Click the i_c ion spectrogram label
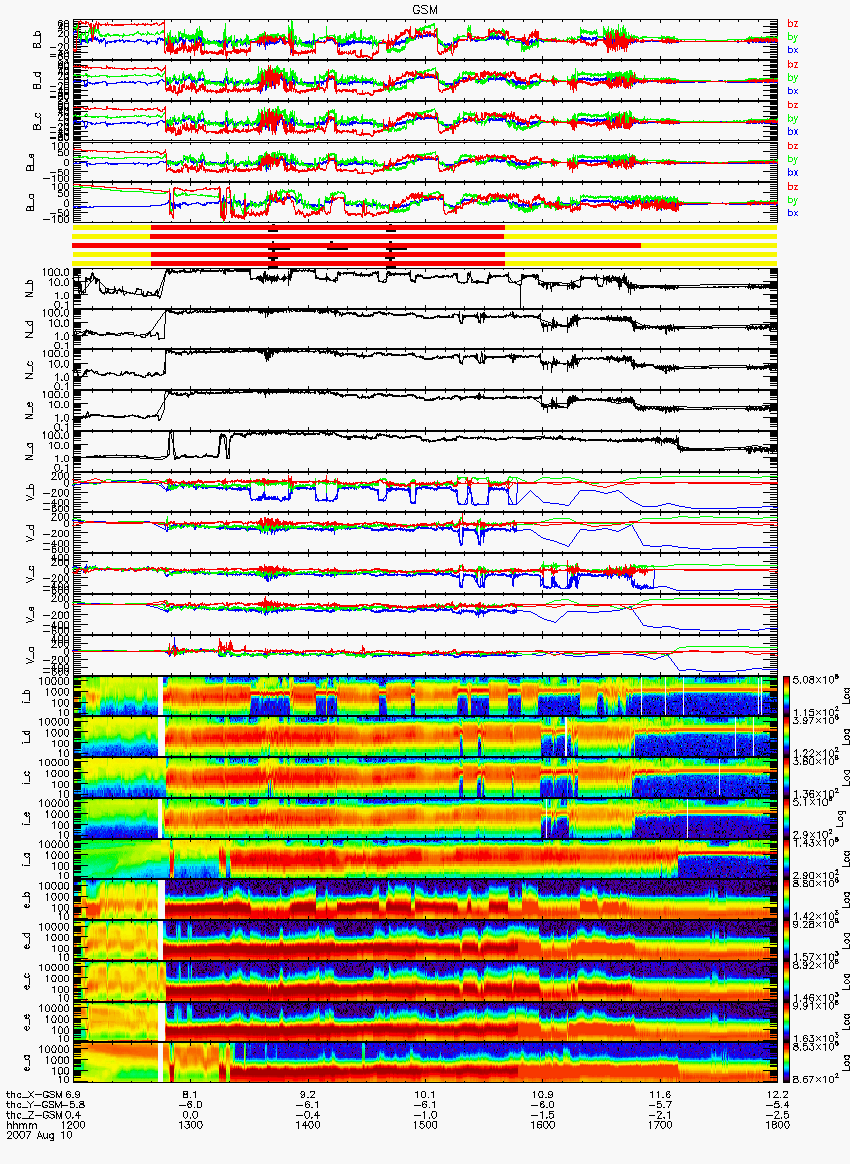 pyautogui.click(x=26, y=777)
